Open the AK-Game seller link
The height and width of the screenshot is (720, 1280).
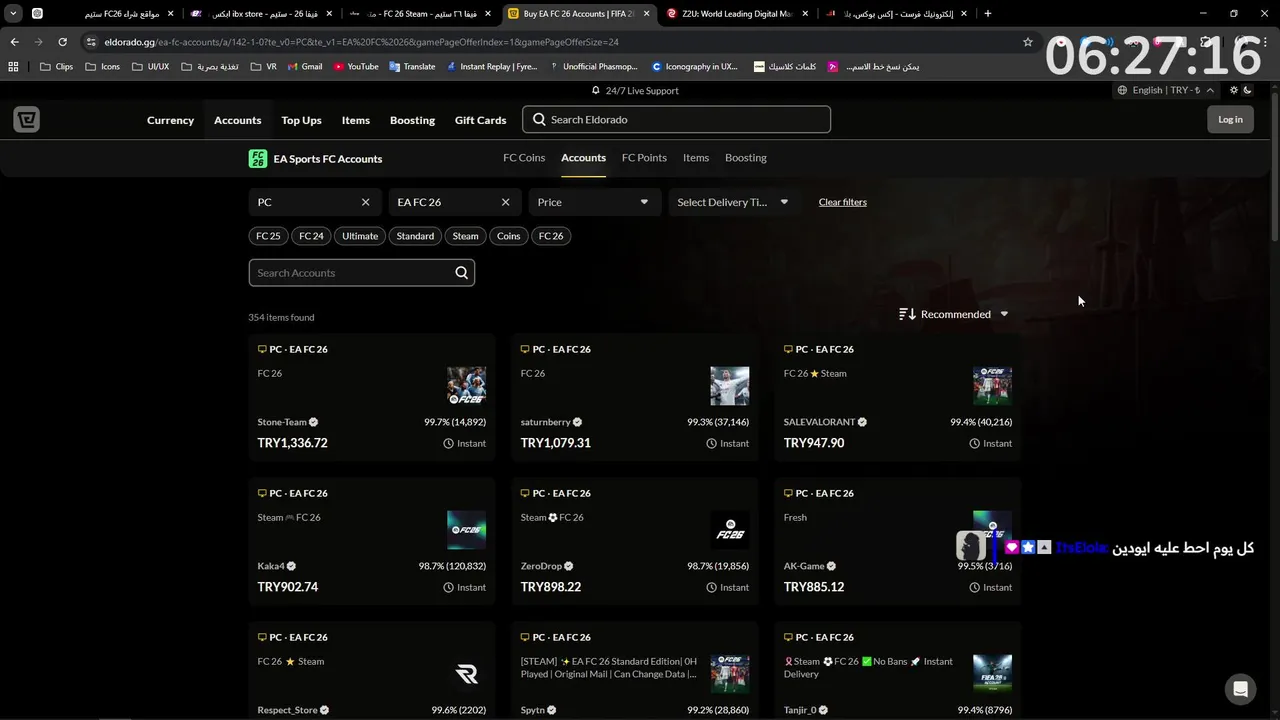804,566
